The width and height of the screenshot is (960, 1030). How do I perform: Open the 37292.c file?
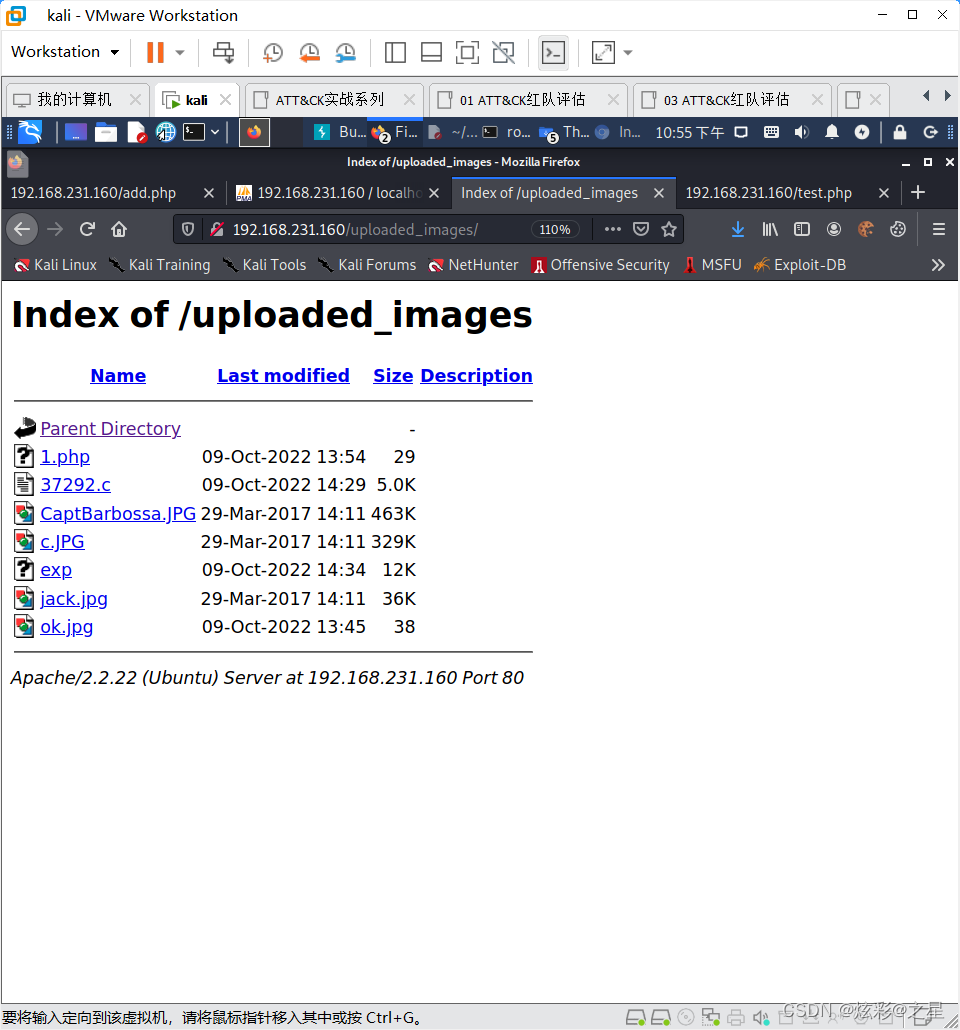pos(76,485)
